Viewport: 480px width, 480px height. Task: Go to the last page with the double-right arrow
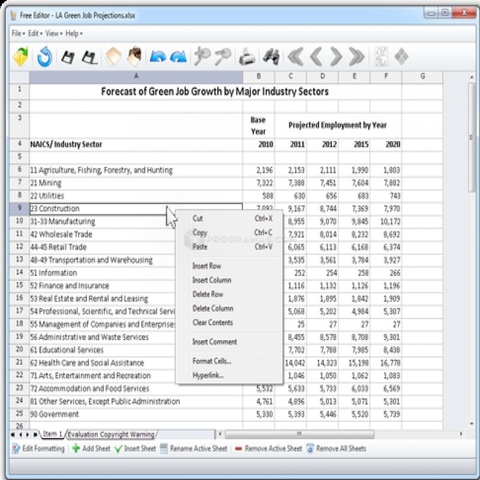[x=356, y=57]
